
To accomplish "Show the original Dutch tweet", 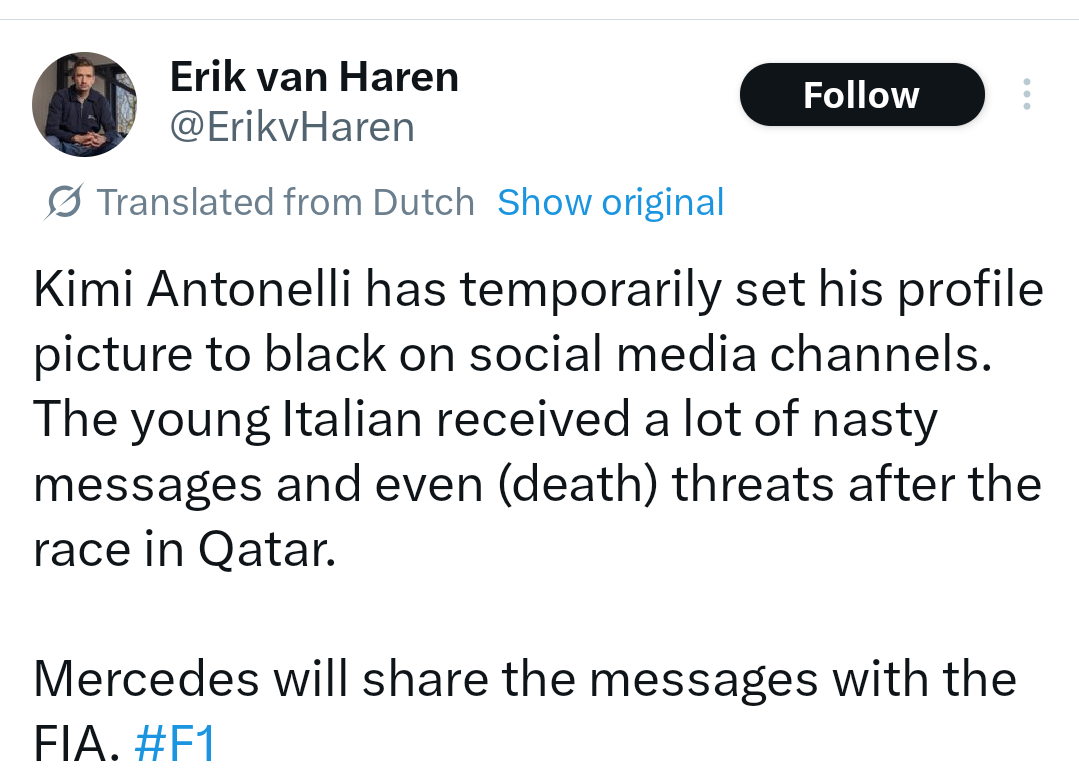I will [x=610, y=203].
